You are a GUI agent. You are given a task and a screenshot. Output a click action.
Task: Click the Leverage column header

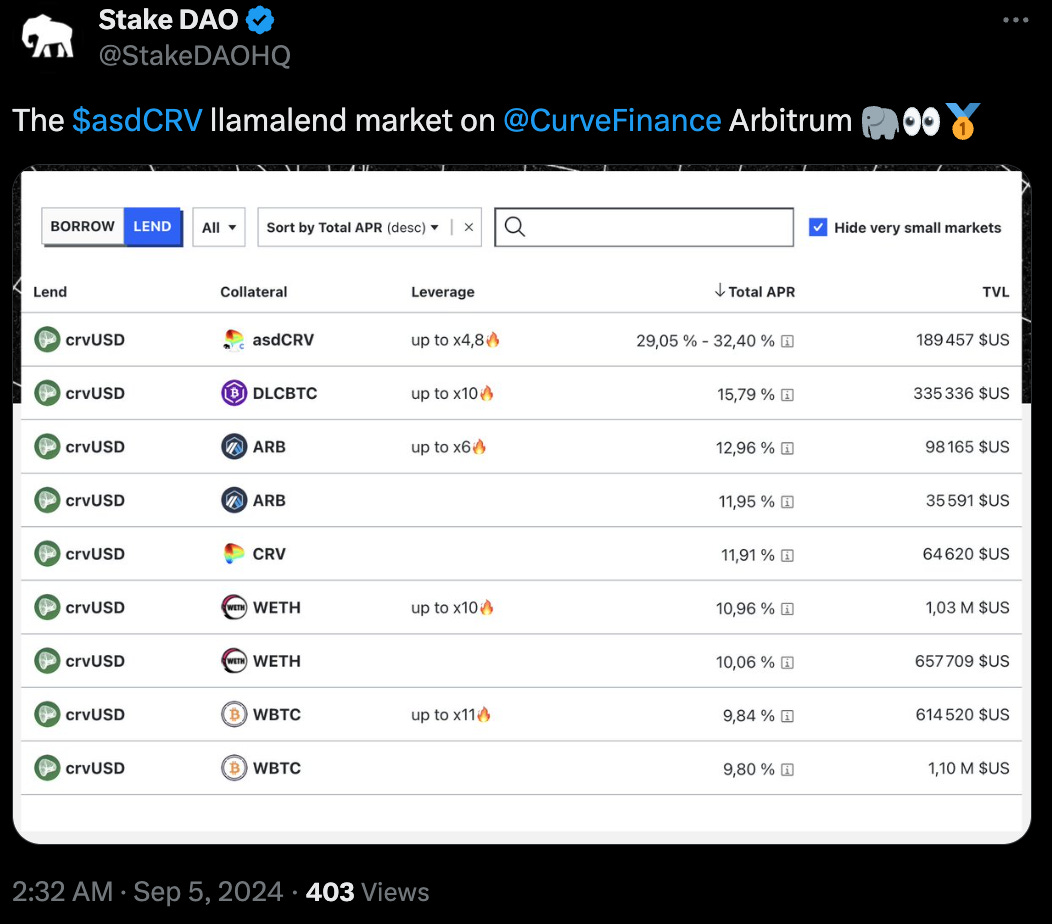(443, 292)
